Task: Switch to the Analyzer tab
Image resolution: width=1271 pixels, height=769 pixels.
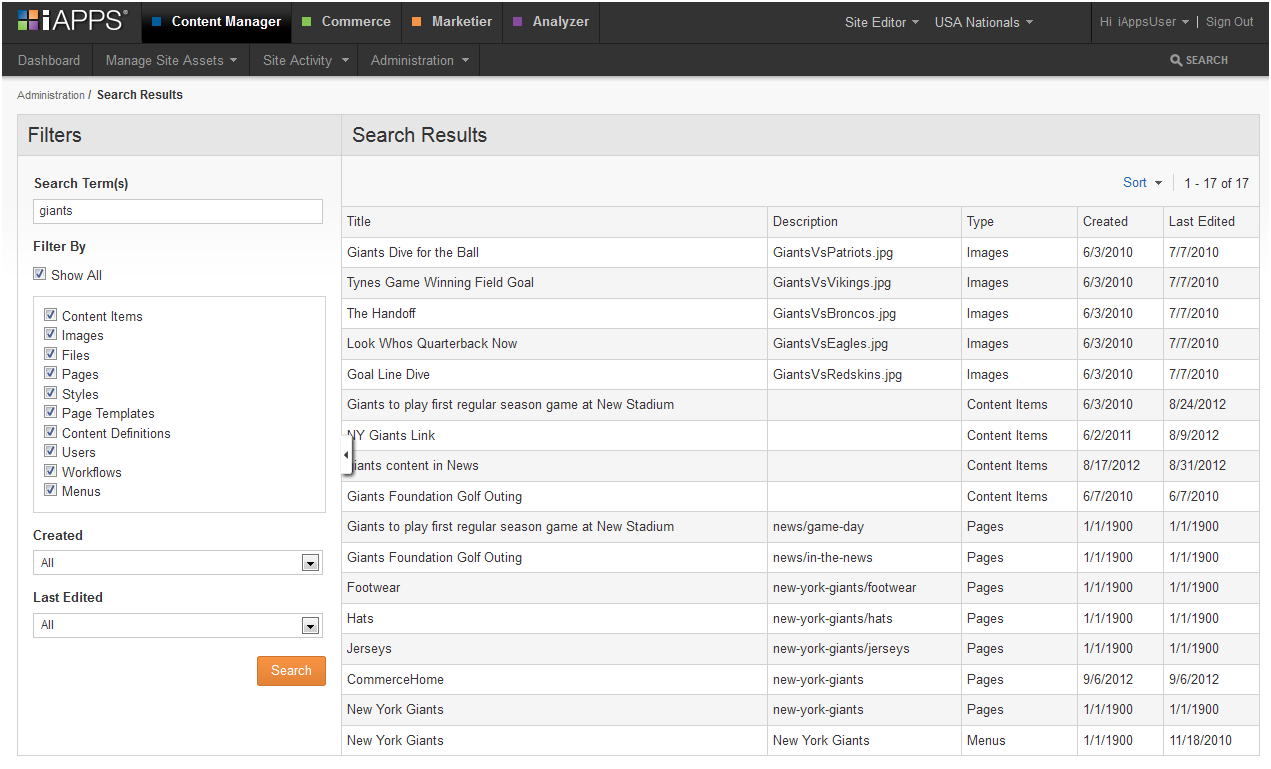Action: pyautogui.click(x=551, y=22)
